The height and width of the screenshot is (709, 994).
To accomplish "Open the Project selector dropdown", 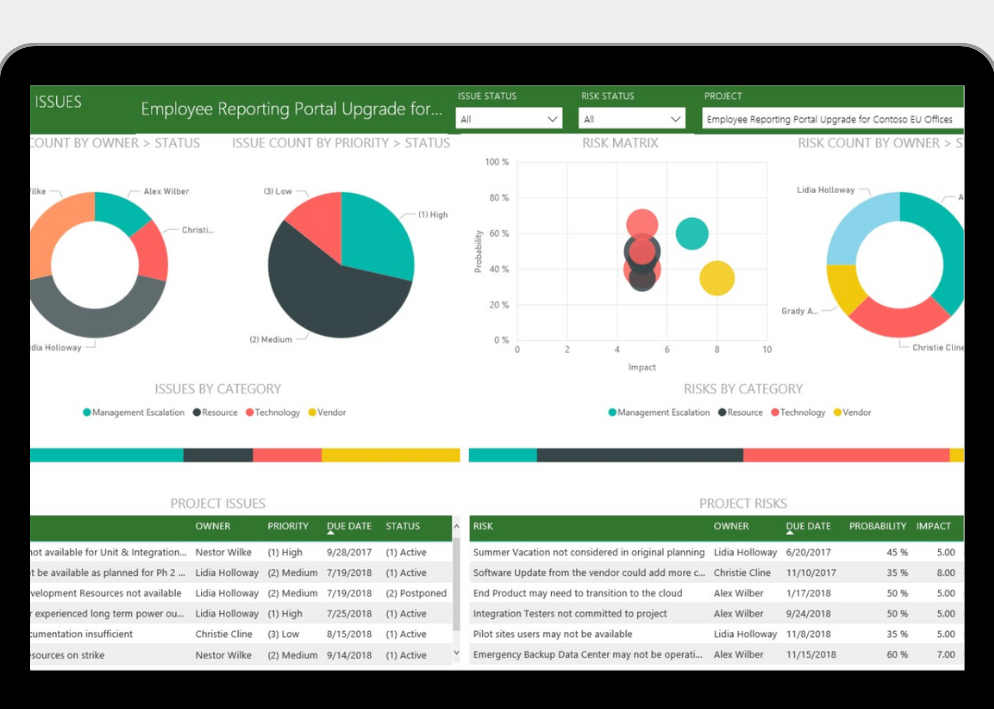I will [832, 119].
